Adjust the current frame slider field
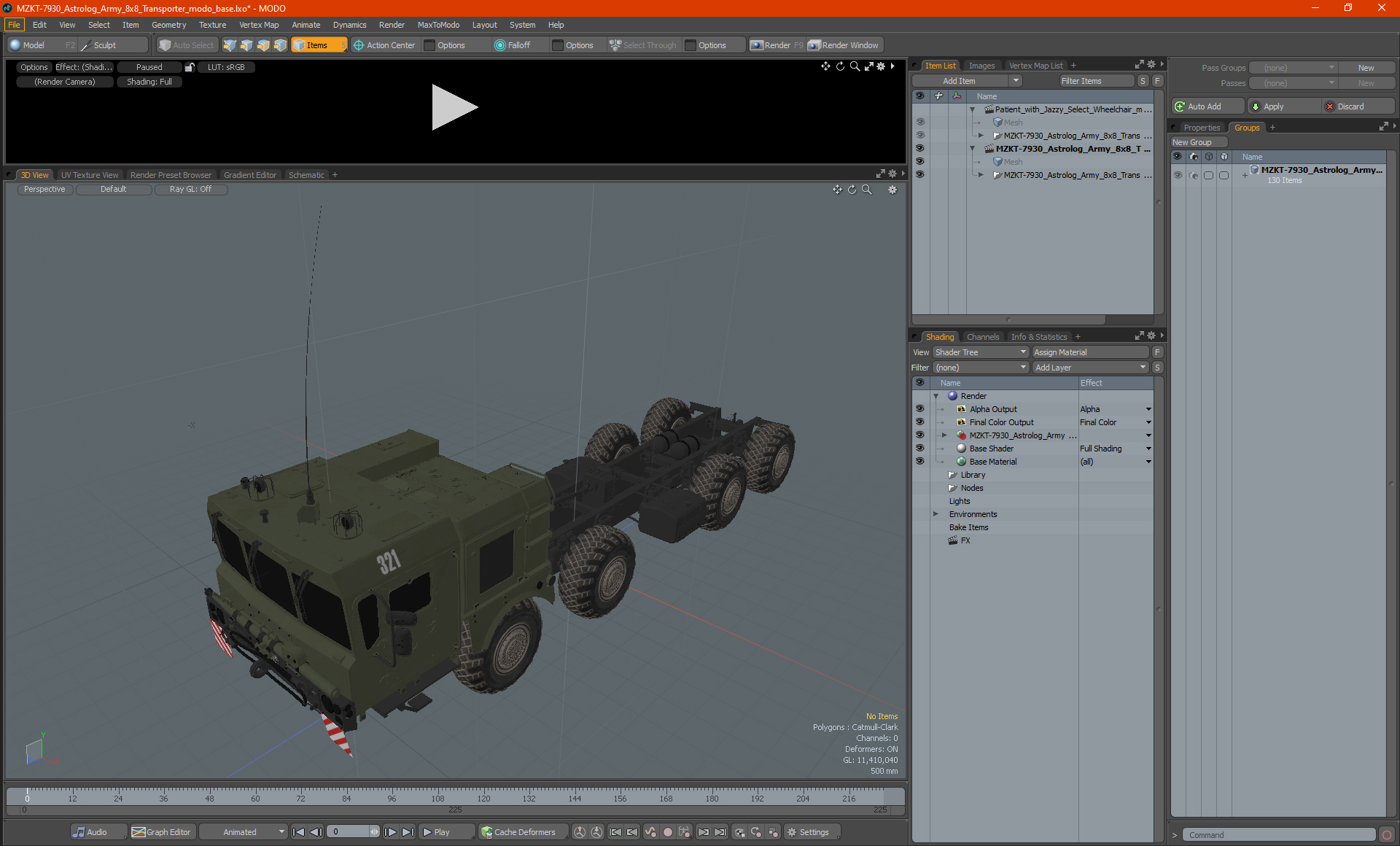This screenshot has width=1400, height=846. (352, 832)
